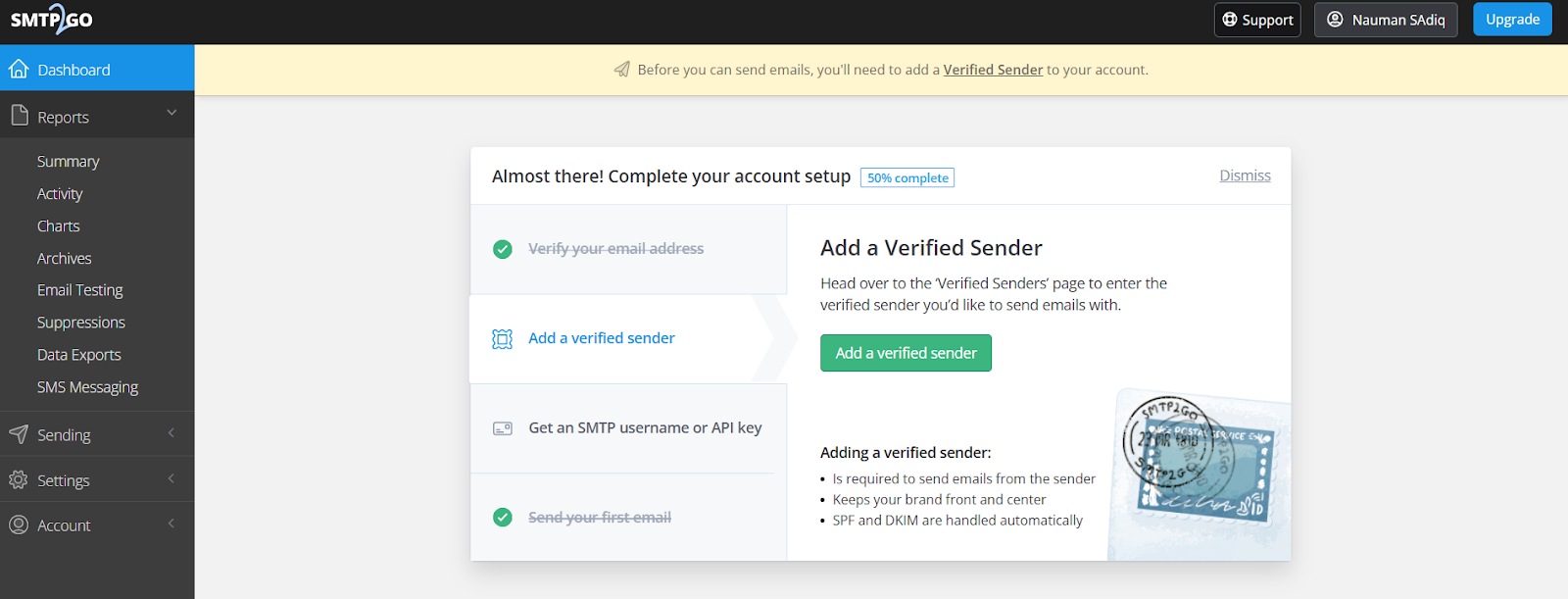
Task: Go to the Email Testing section
Action: tap(79, 289)
